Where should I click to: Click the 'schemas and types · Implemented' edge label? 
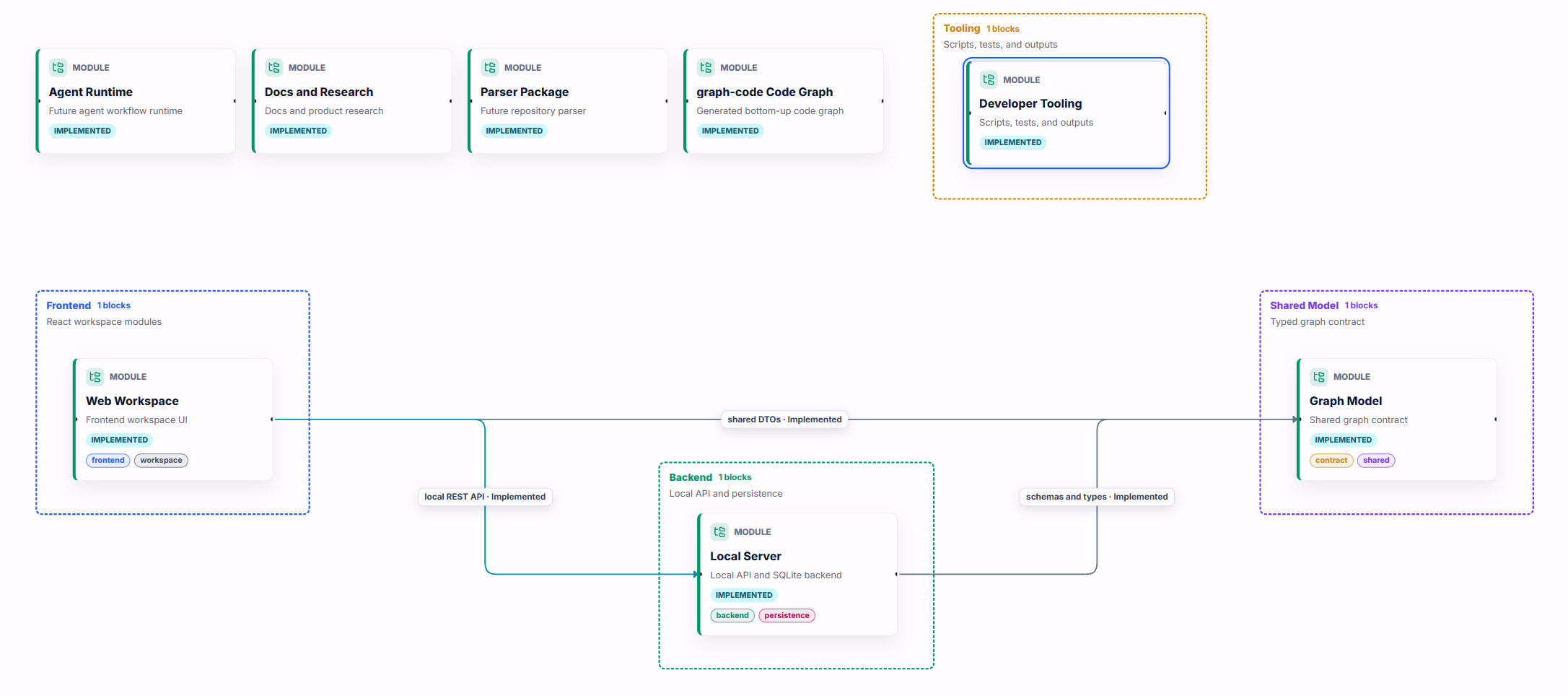coord(1097,497)
